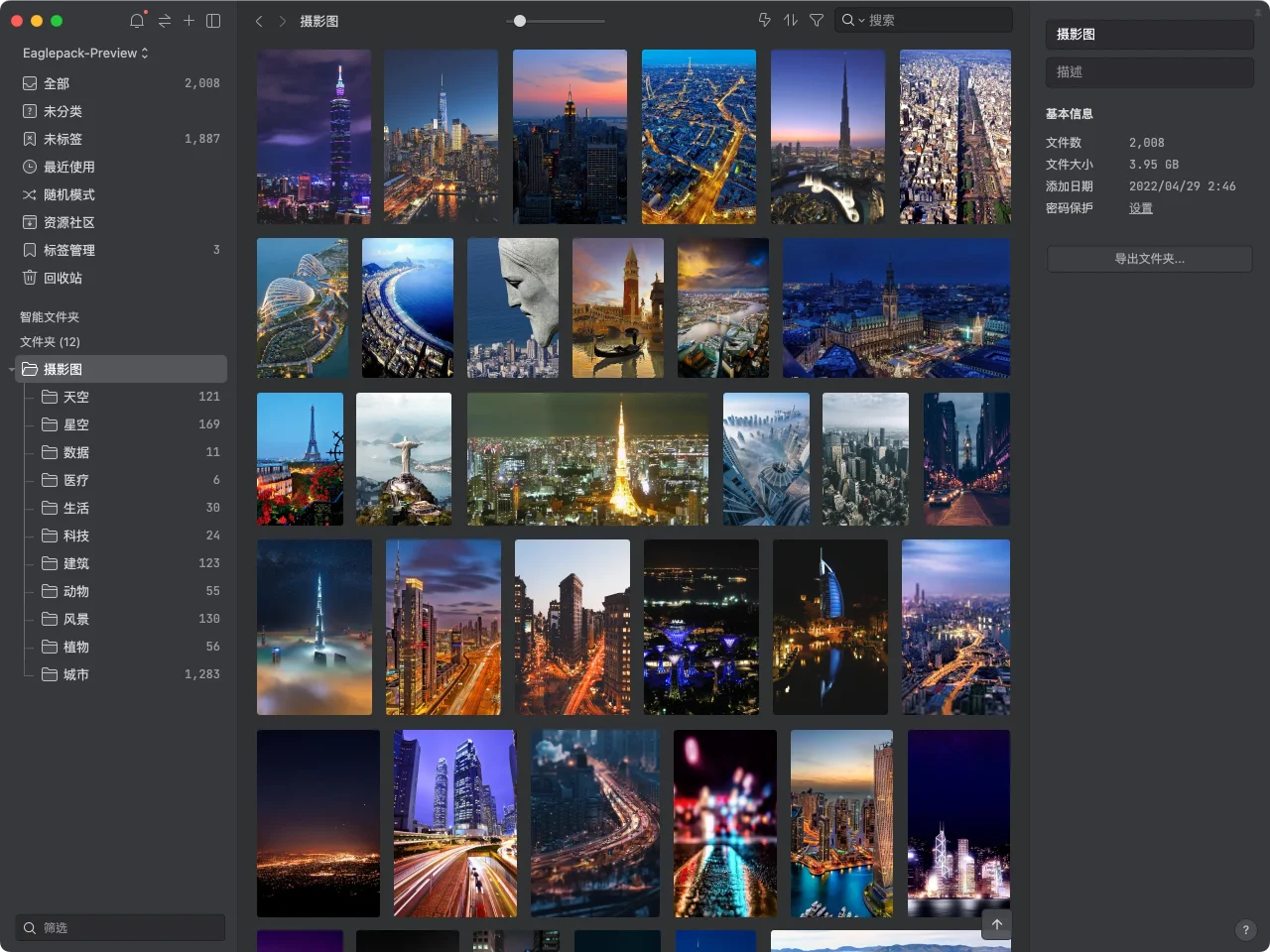This screenshot has height=952, width=1270.
Task: Open the 建筑 subfolder
Action: (131, 563)
